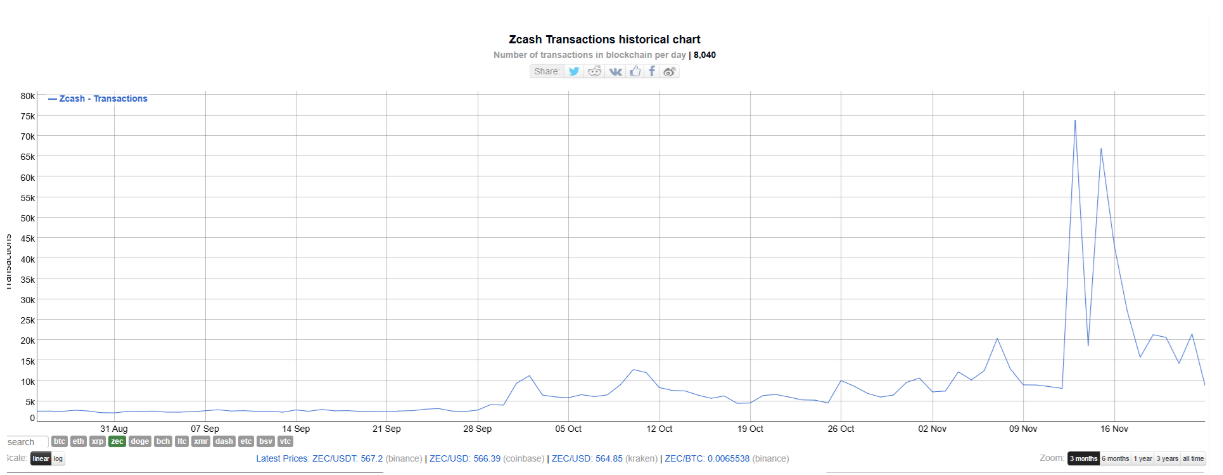Click the 31 Aug axis label
This screenshot has height=475, width=1223.
click(x=113, y=428)
